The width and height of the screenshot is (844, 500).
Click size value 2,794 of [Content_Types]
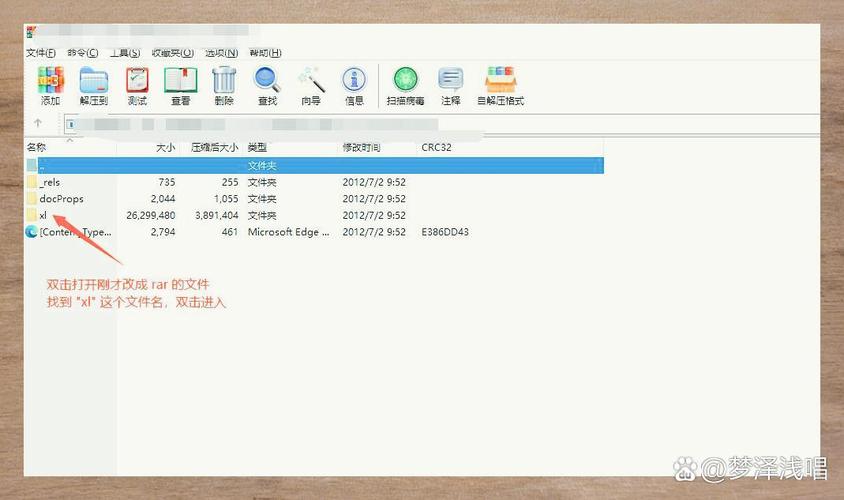pos(163,232)
